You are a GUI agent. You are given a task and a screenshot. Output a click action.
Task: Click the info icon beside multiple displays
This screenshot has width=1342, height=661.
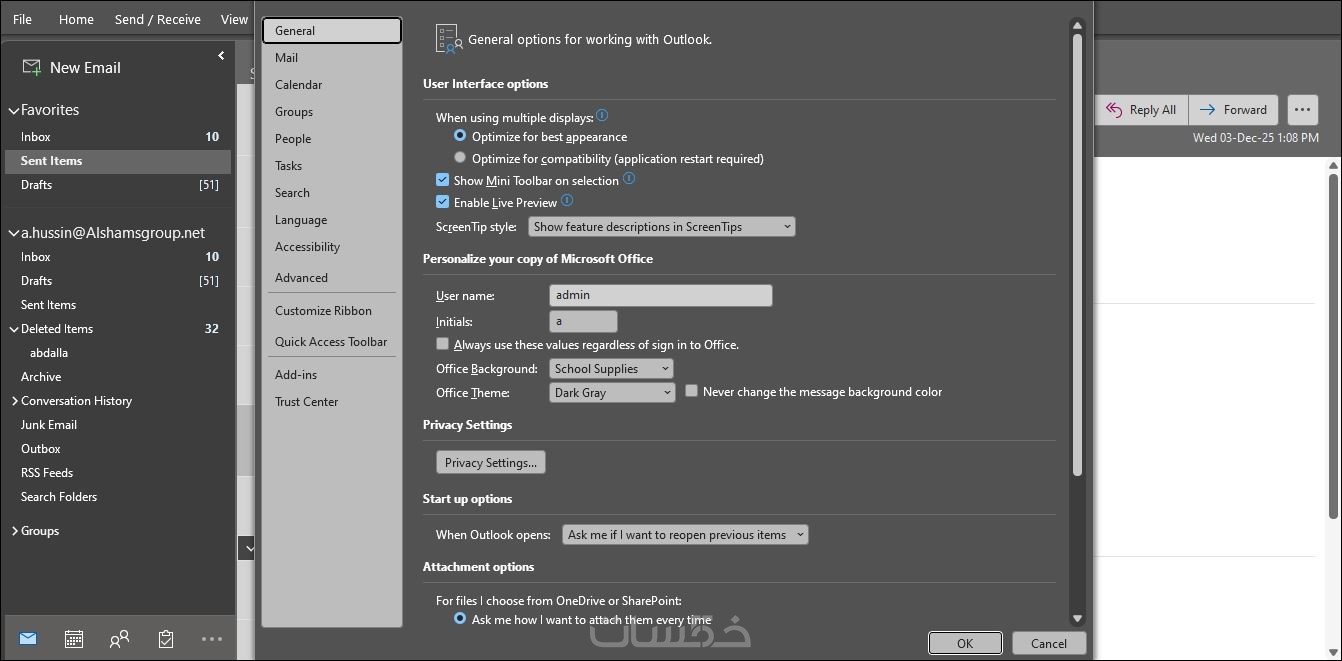pyautogui.click(x=602, y=117)
